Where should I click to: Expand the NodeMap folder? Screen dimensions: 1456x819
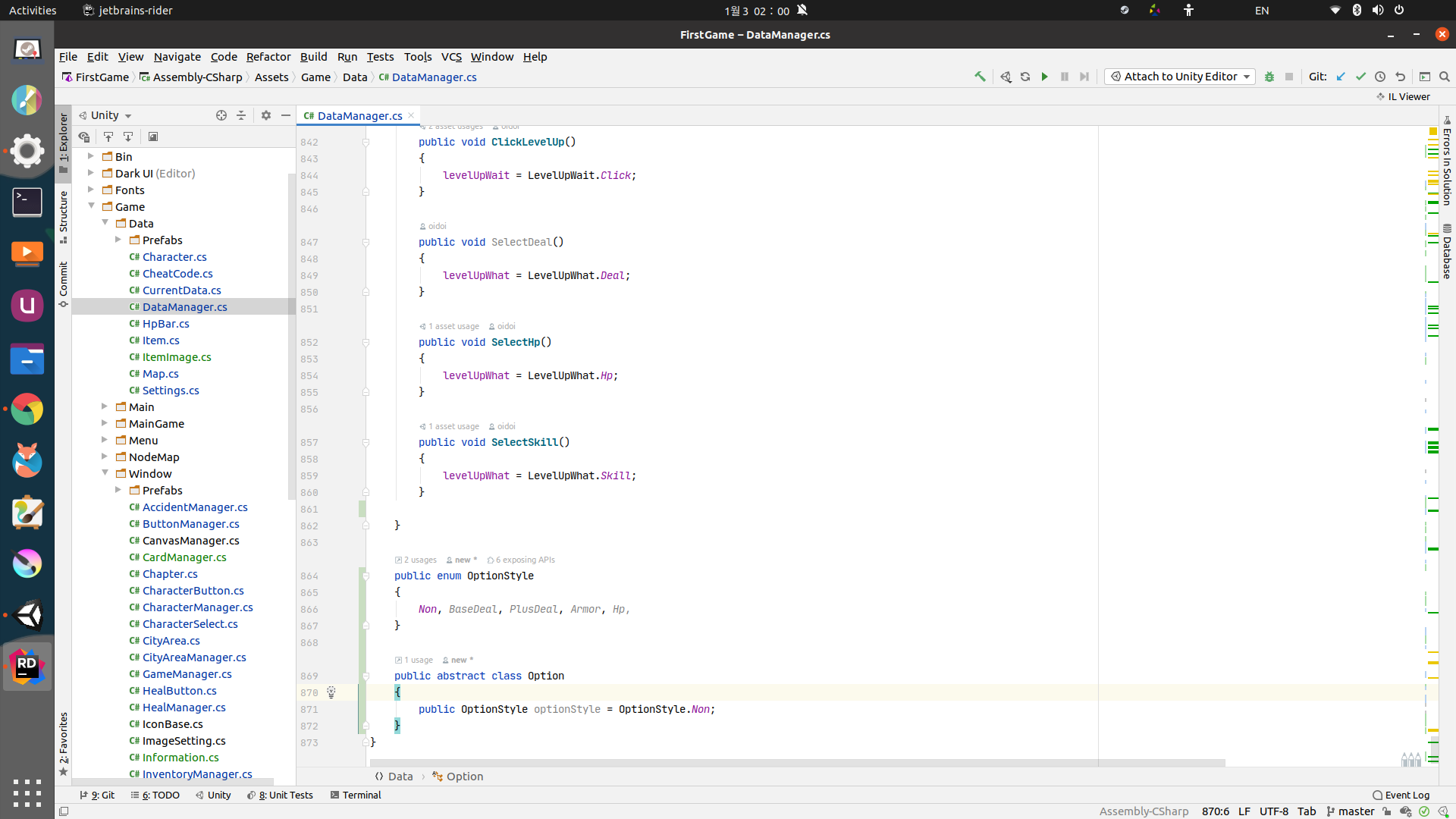click(105, 457)
